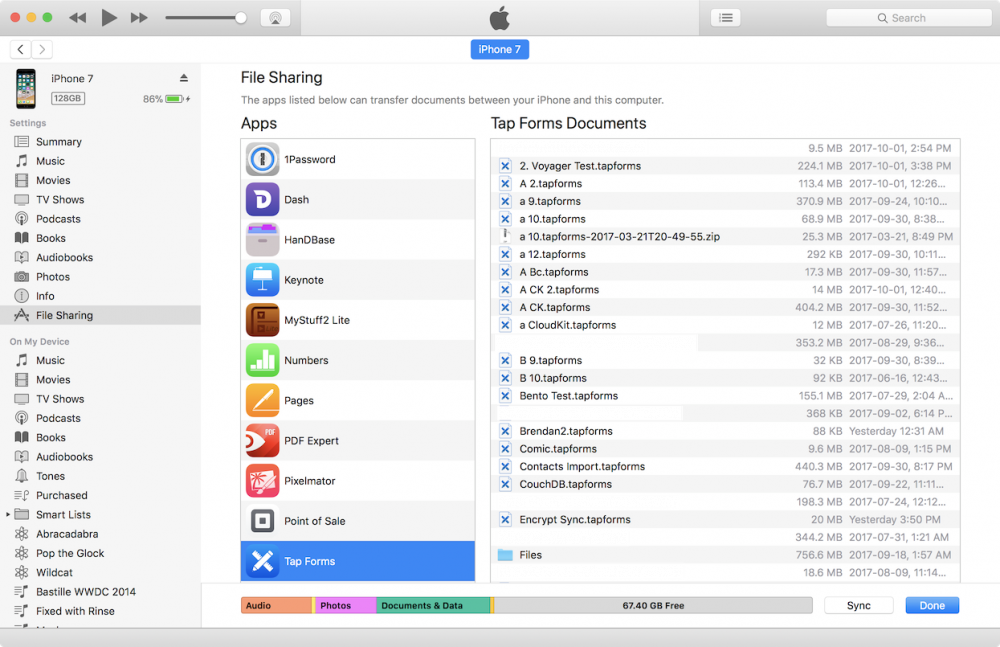Click the Photos storage segment
The width and height of the screenshot is (1000, 647).
coord(346,606)
